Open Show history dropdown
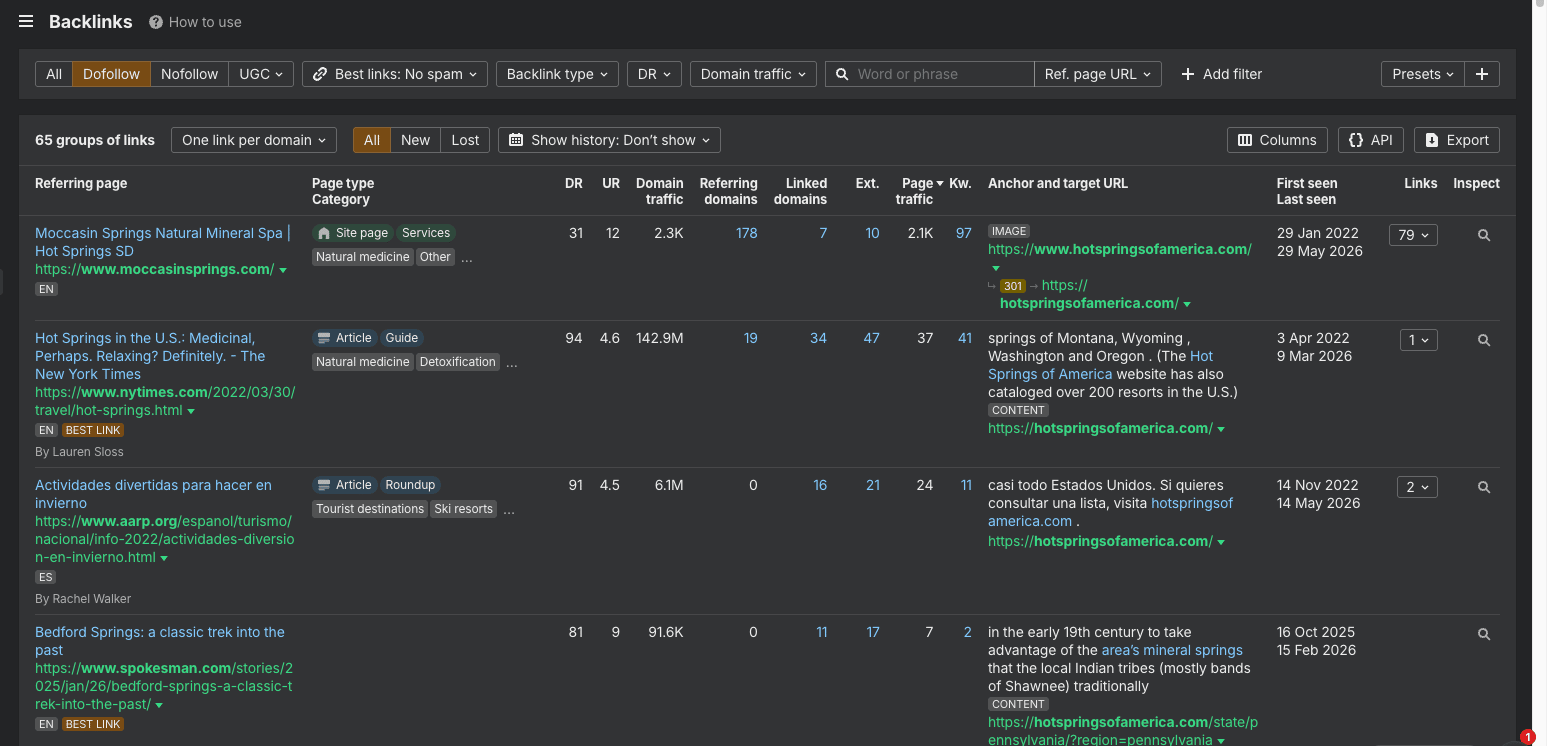Image resolution: width=1547 pixels, height=746 pixels. point(609,140)
